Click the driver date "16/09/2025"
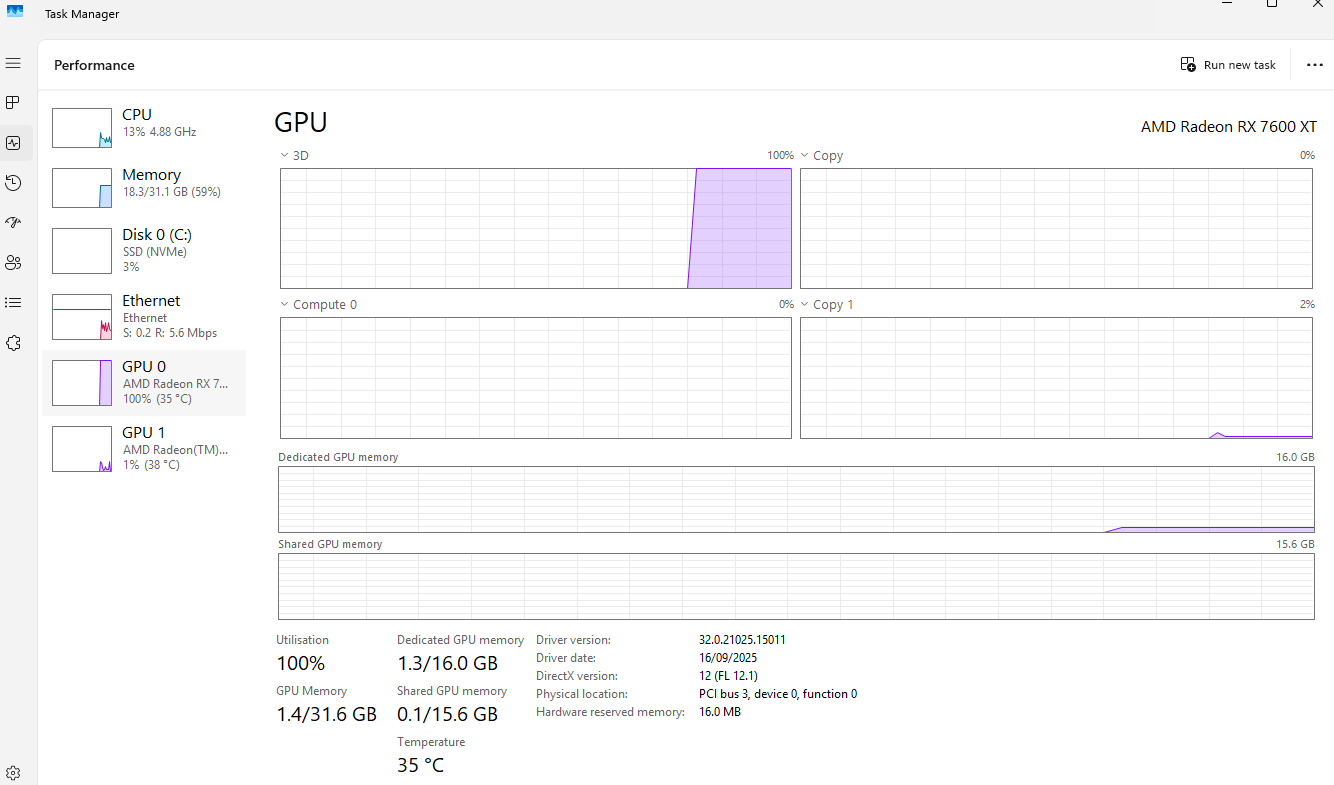 tap(728, 658)
